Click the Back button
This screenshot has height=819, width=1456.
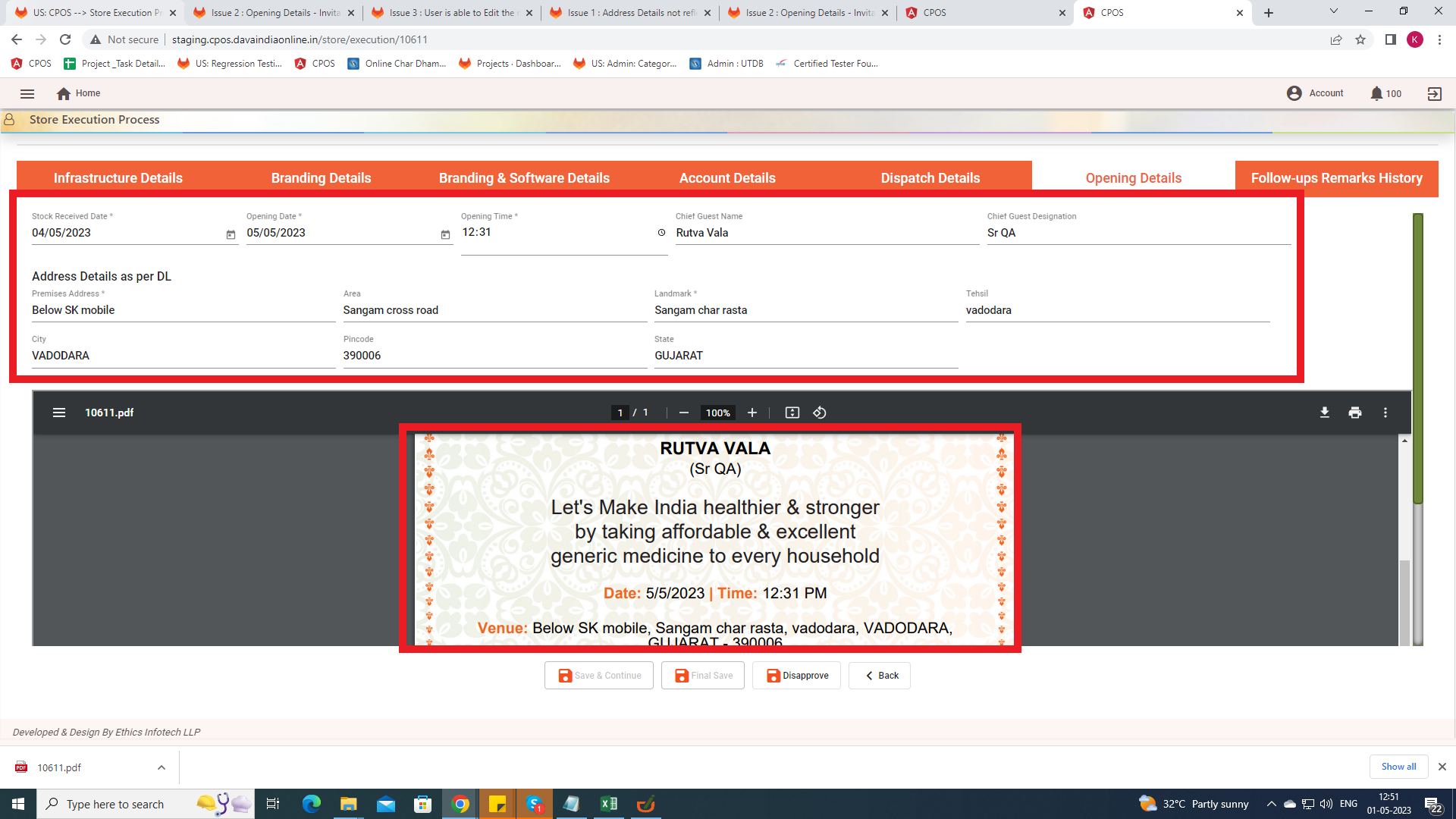click(880, 675)
